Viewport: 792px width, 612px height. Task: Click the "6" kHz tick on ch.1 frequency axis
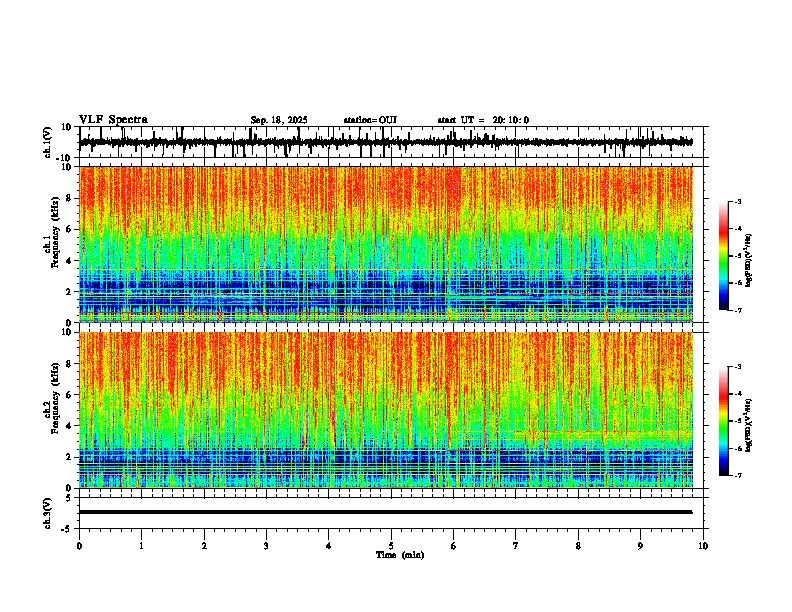69,229
